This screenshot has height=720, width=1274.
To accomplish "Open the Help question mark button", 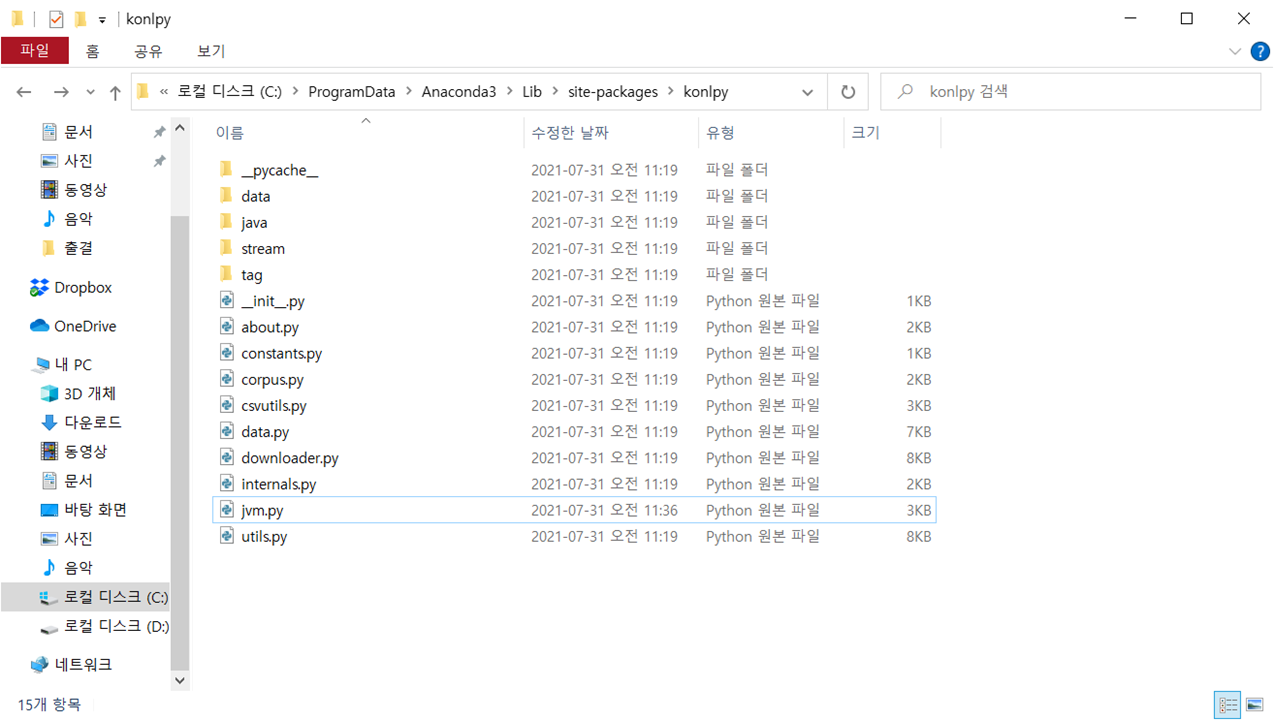I will tap(1260, 51).
